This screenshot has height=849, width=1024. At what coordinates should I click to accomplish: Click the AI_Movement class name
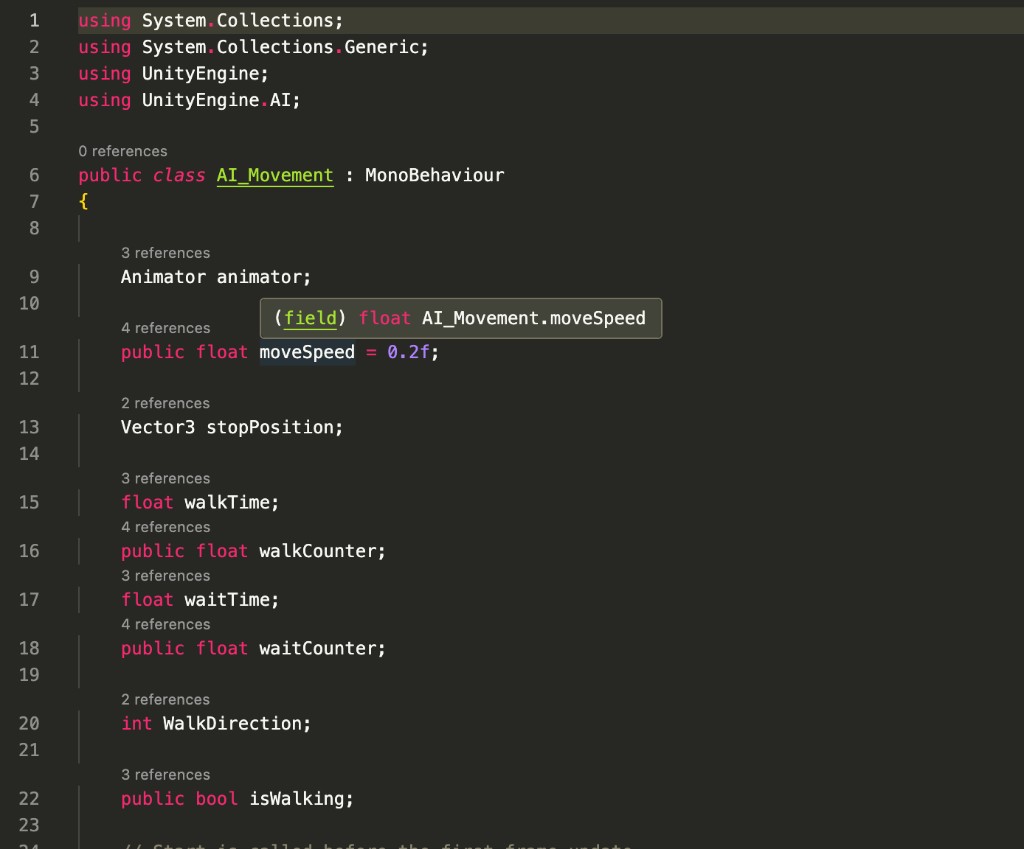(x=275, y=176)
